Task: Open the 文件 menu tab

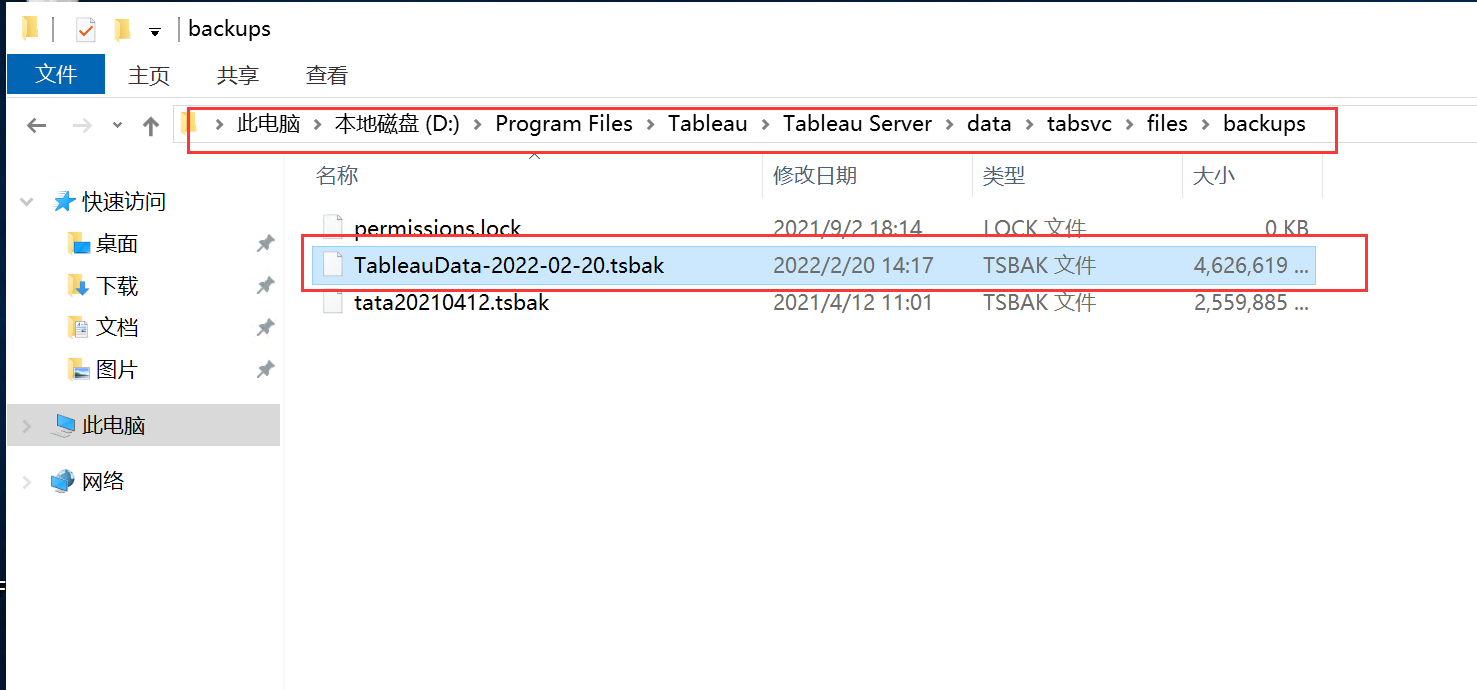Action: point(56,75)
